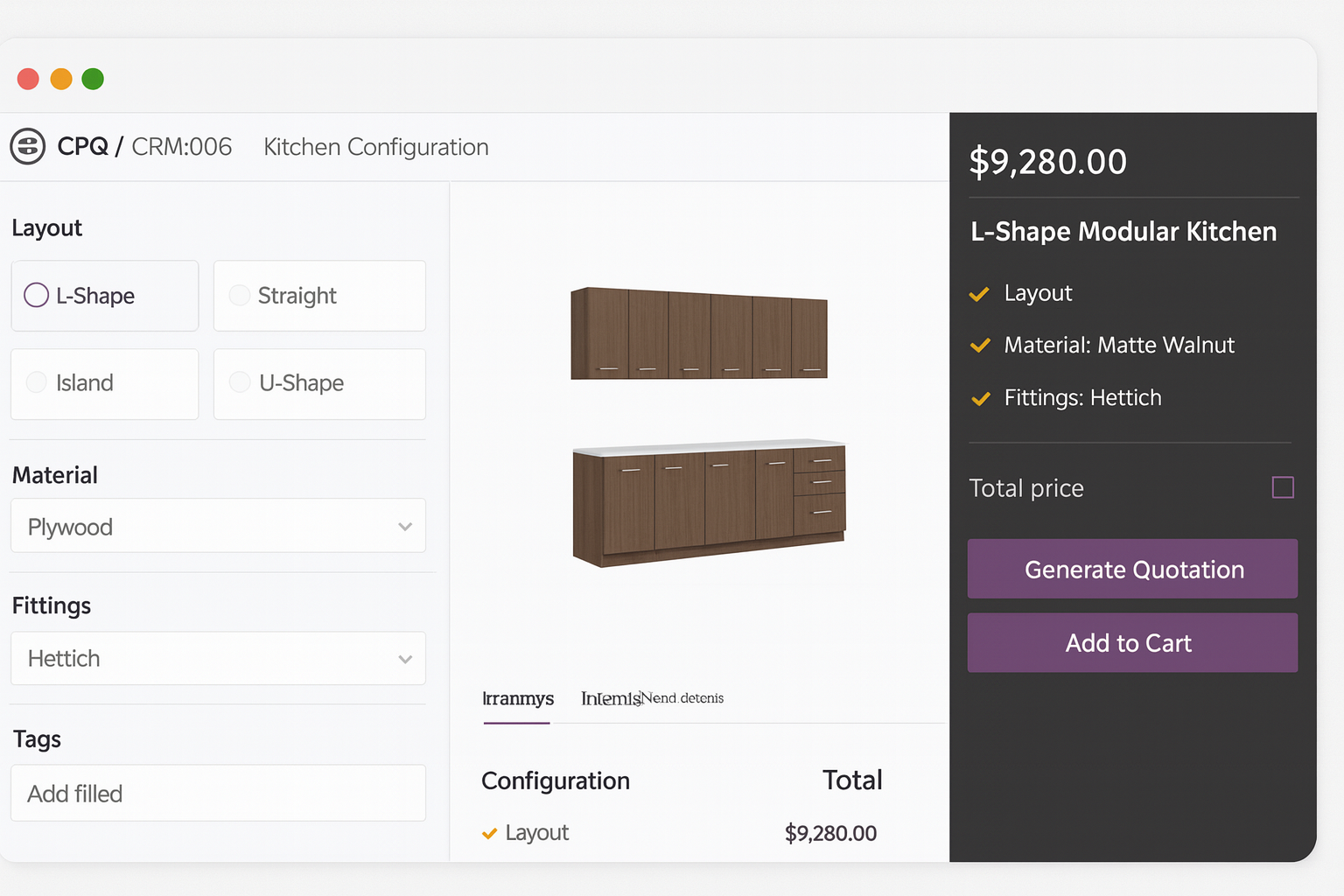Click the checkmark next to Layout in Configuration table

[x=488, y=834]
